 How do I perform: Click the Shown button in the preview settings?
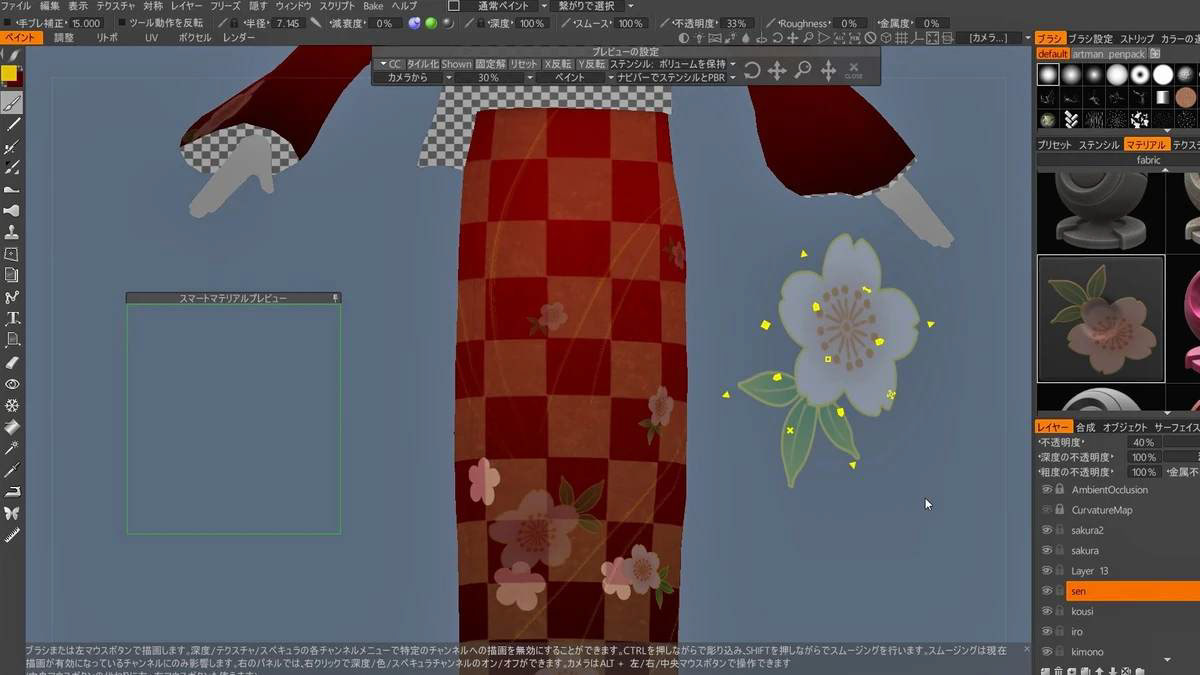[x=456, y=64]
